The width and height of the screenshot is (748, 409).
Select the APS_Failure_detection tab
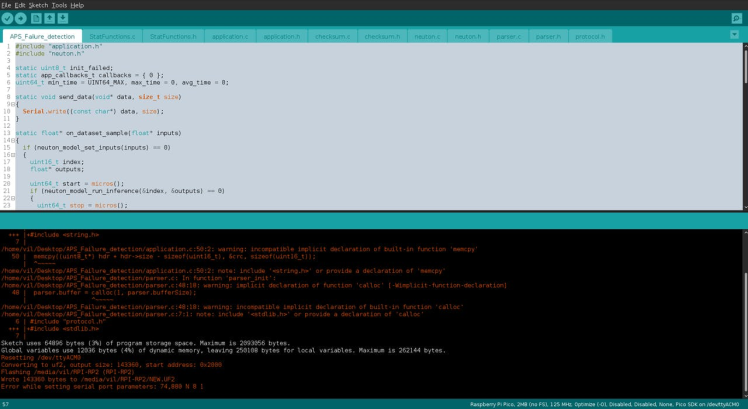tap(42, 36)
